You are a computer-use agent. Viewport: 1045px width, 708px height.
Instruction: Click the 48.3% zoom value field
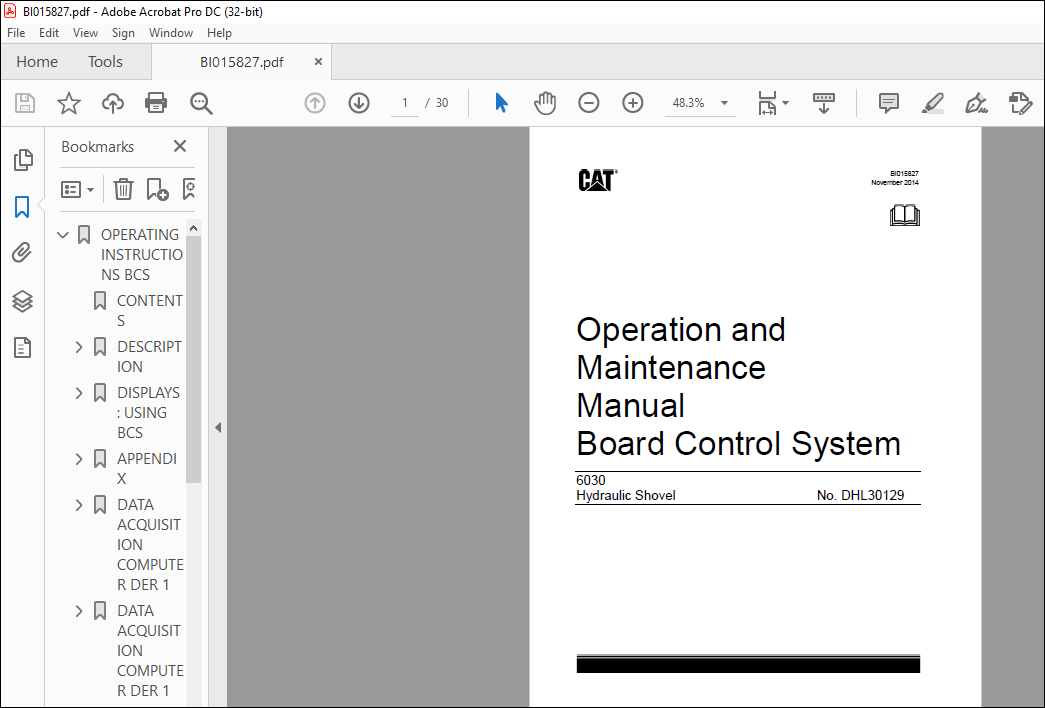click(688, 103)
